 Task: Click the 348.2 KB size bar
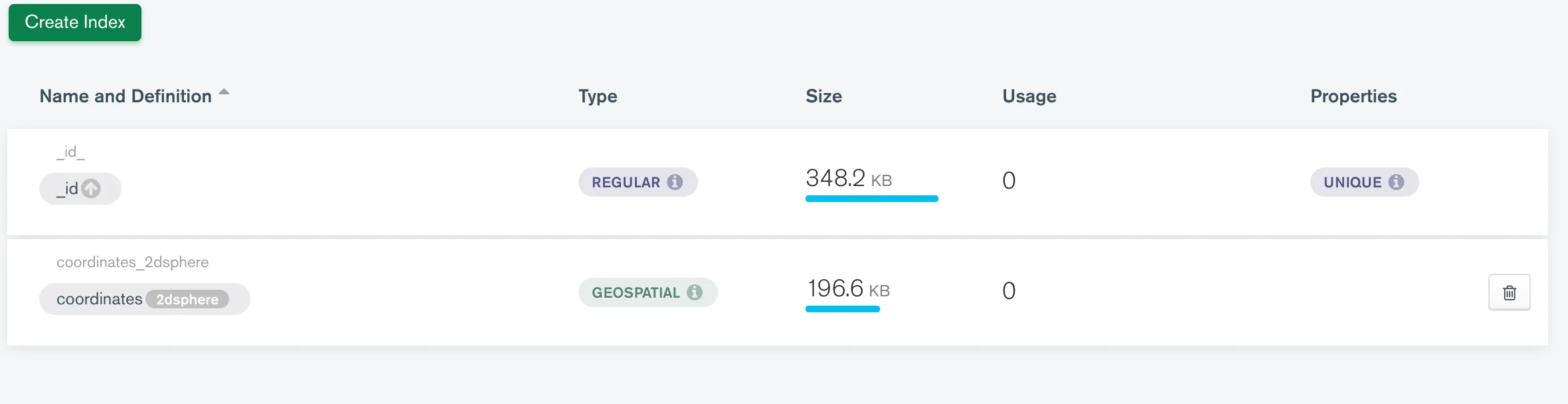click(x=871, y=199)
